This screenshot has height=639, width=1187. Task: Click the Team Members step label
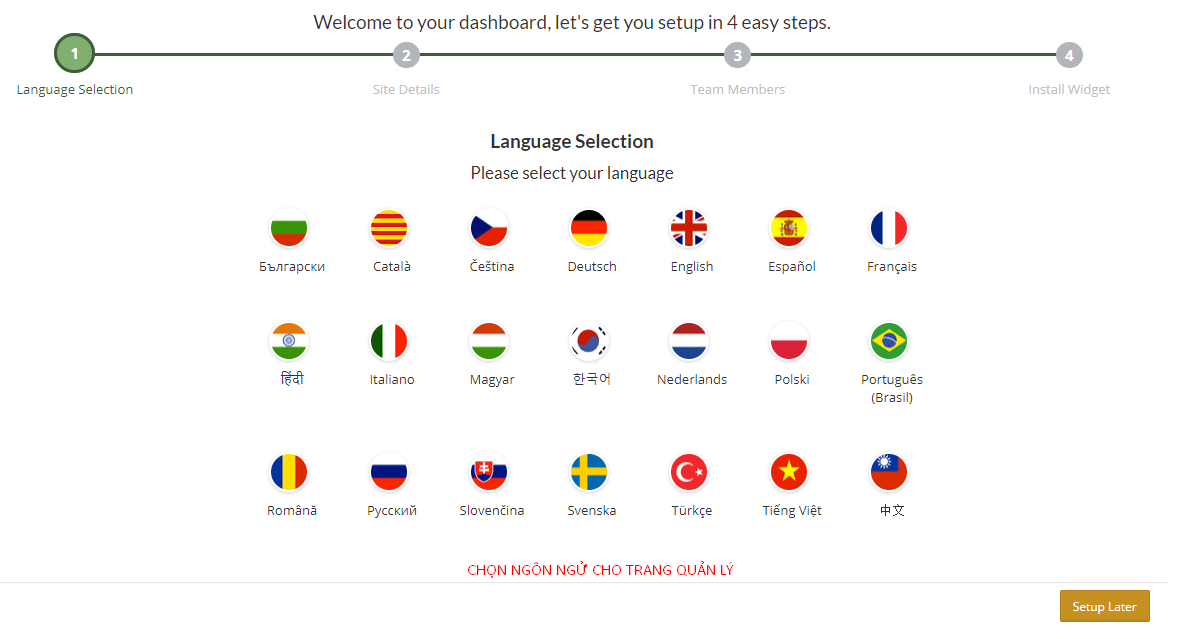click(x=737, y=89)
